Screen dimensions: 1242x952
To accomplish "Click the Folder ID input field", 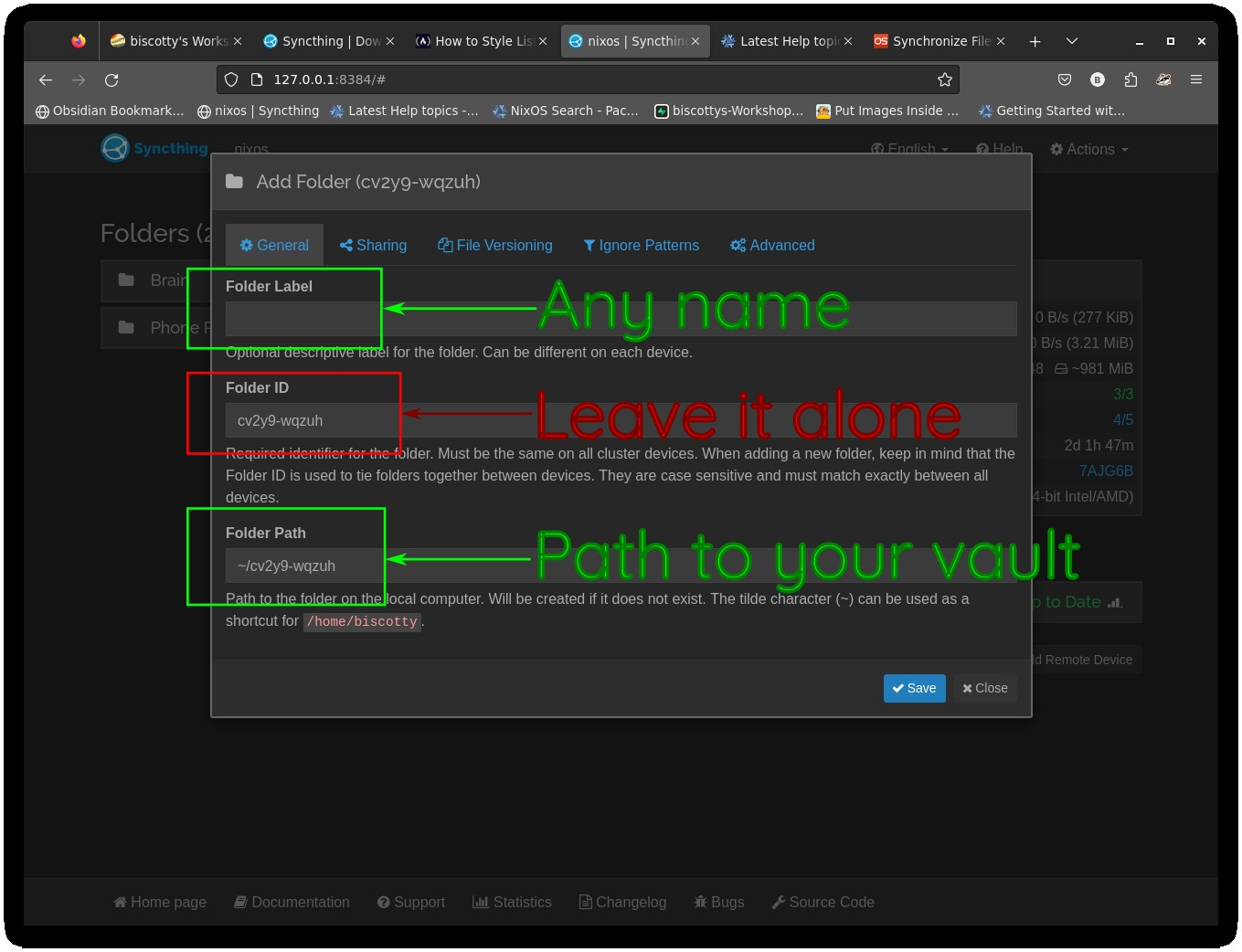I will (621, 420).
